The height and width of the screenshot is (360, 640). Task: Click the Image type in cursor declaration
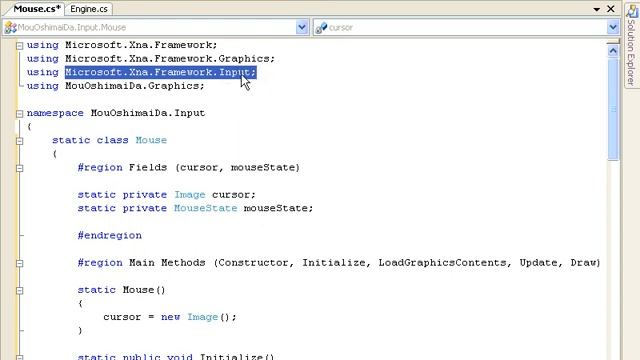(x=190, y=195)
